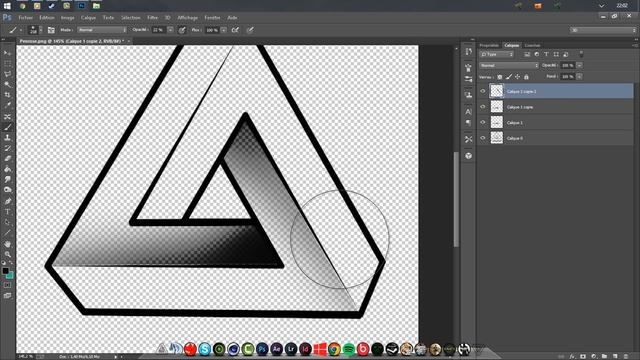The height and width of the screenshot is (360, 640).
Task: Open workspace switcher dropdown
Action: pos(602,30)
